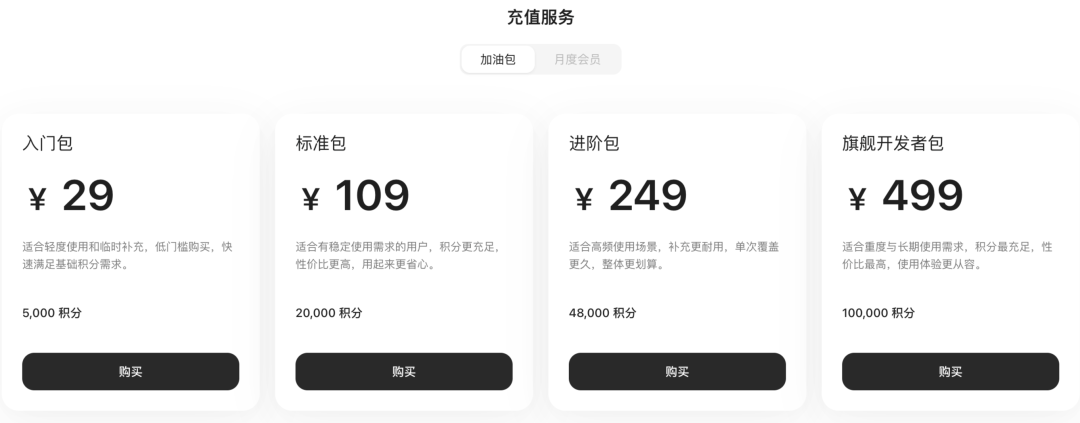Select the 标准包 card title

tap(321, 143)
